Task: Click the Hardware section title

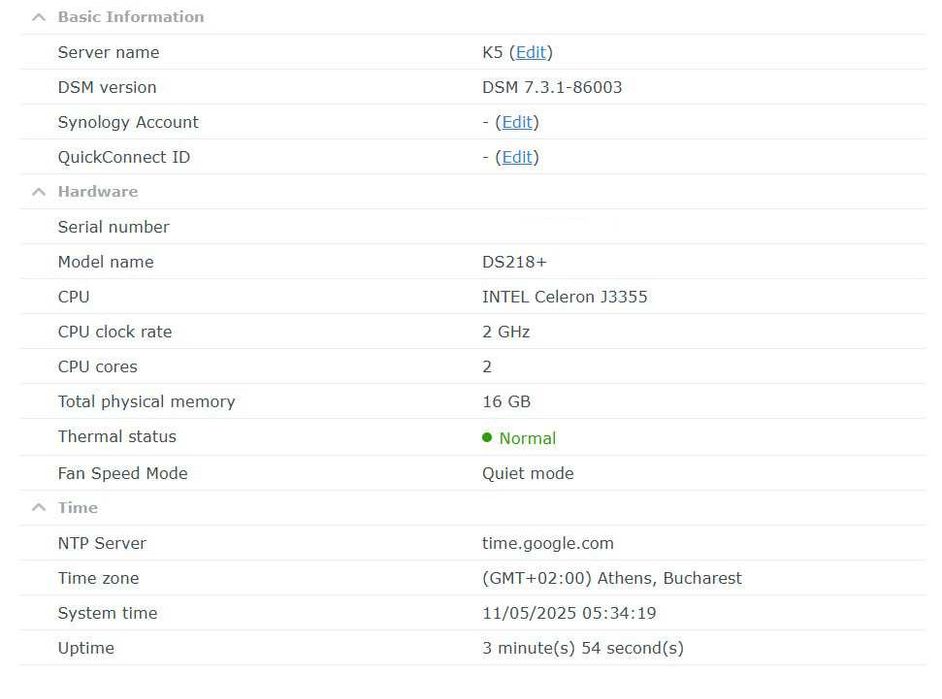Action: 97,192
